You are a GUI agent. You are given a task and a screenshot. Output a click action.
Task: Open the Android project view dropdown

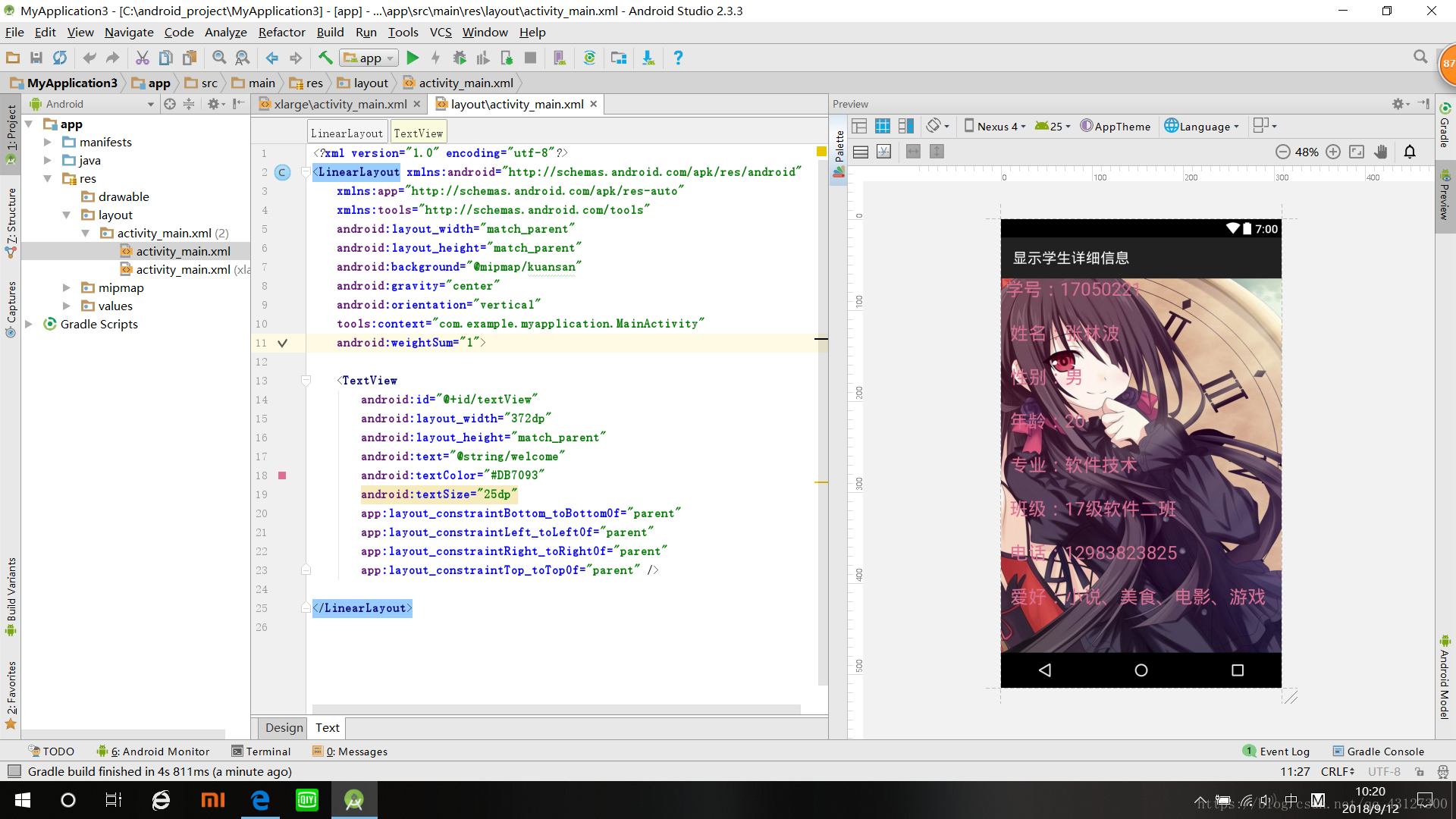[91, 104]
